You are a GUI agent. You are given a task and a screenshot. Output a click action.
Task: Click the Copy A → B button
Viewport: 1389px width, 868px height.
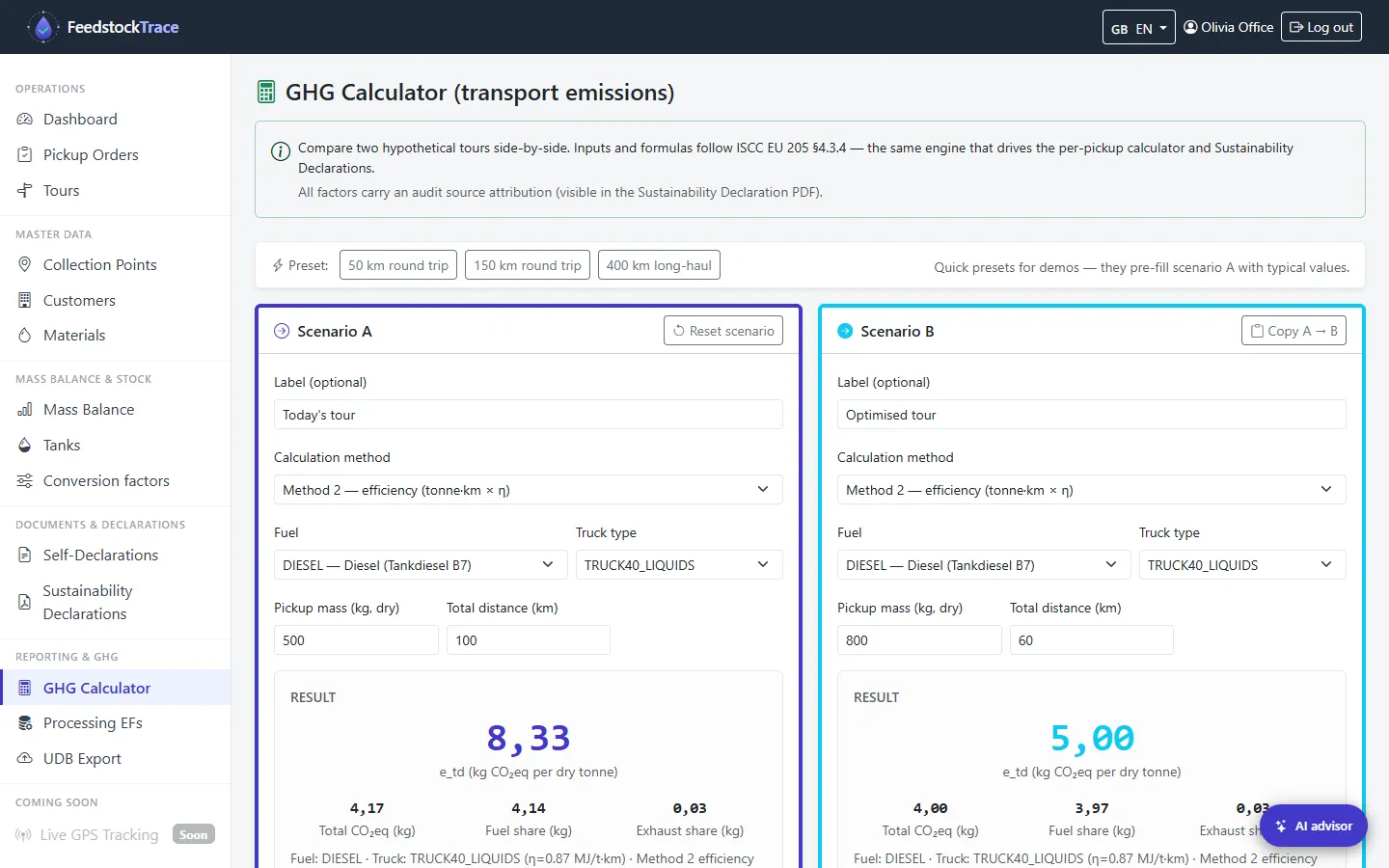1294,331
